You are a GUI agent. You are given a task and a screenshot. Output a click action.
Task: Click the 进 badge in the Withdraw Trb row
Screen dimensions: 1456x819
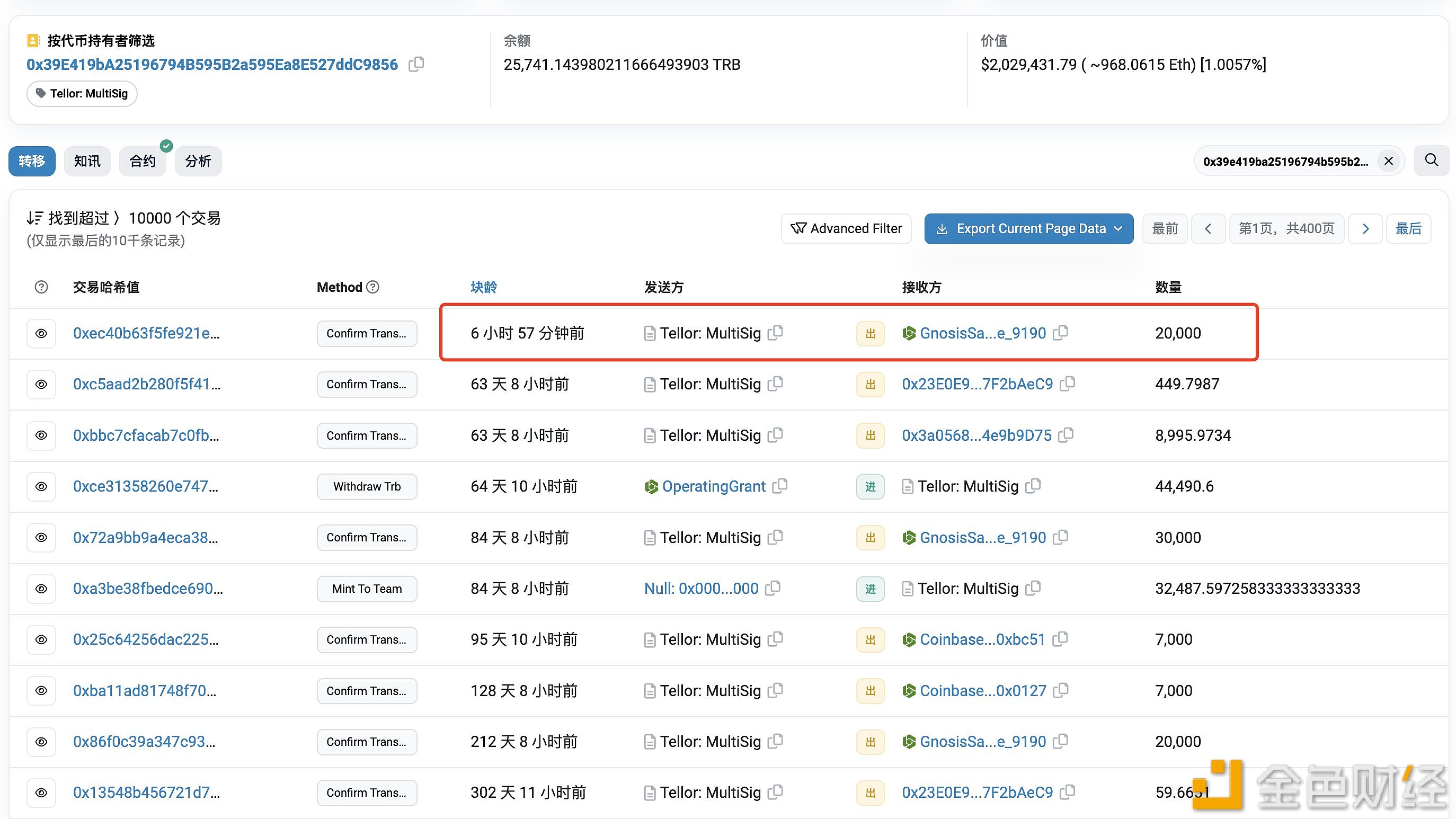[870, 487]
